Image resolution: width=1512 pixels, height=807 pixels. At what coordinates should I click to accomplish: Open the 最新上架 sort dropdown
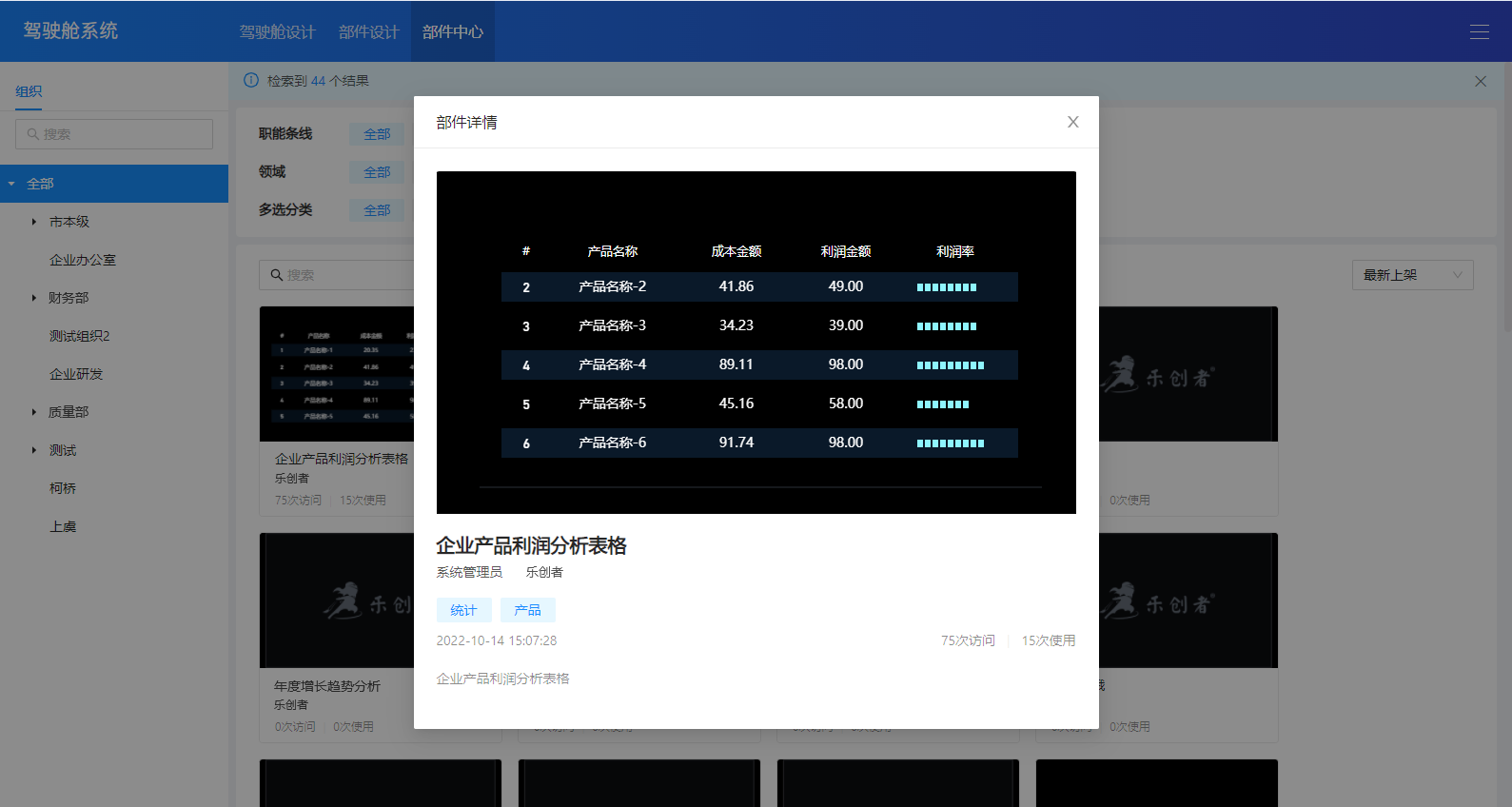pos(1412,275)
